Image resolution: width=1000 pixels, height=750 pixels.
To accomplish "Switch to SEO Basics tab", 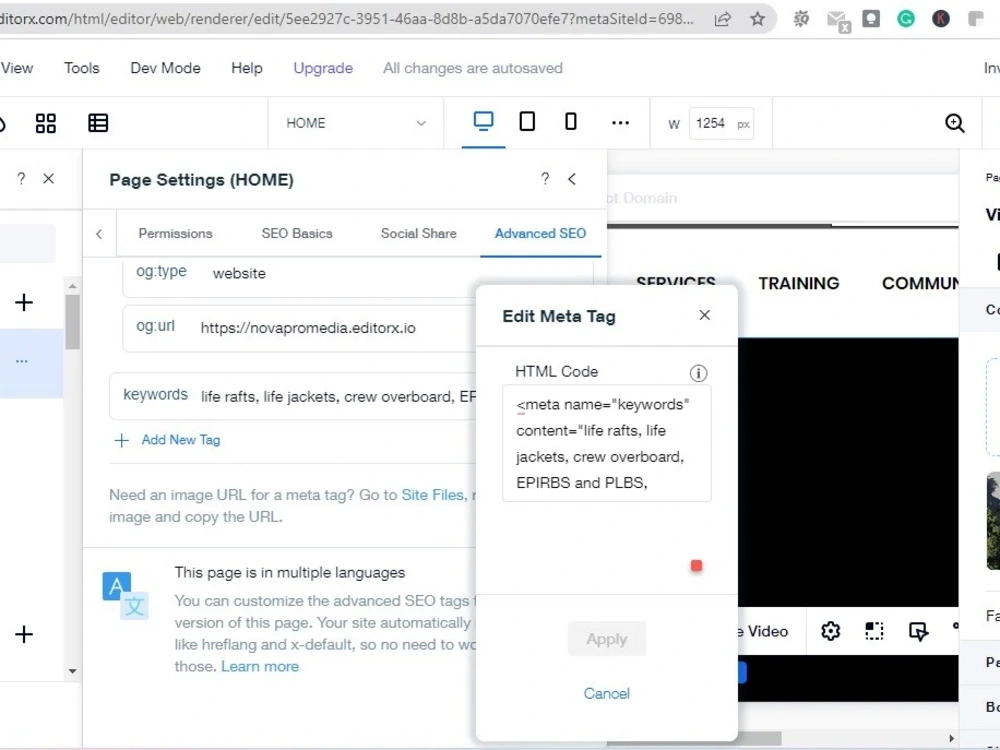I will [x=297, y=233].
